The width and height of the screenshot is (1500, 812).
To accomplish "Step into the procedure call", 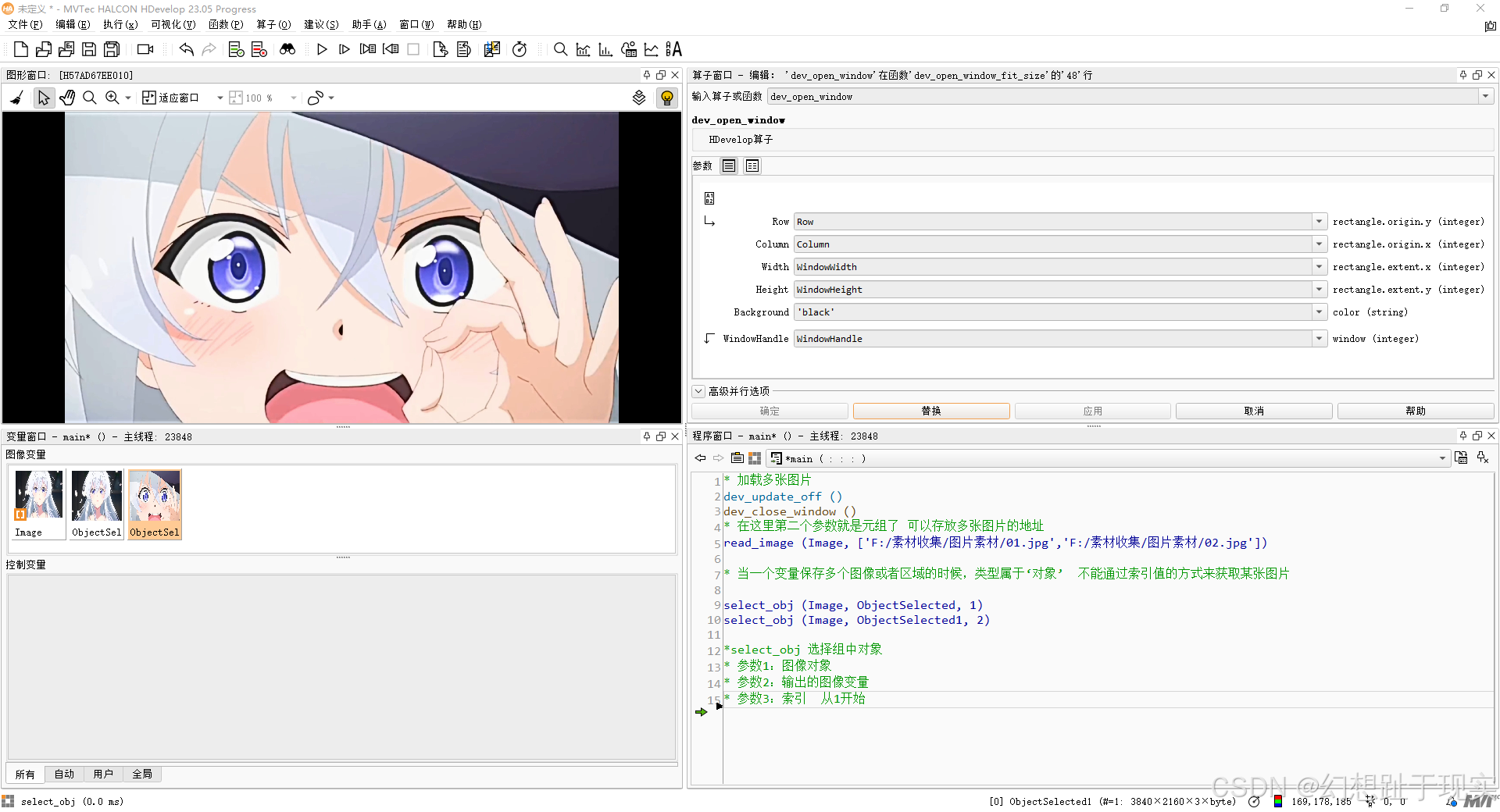I will (368, 49).
